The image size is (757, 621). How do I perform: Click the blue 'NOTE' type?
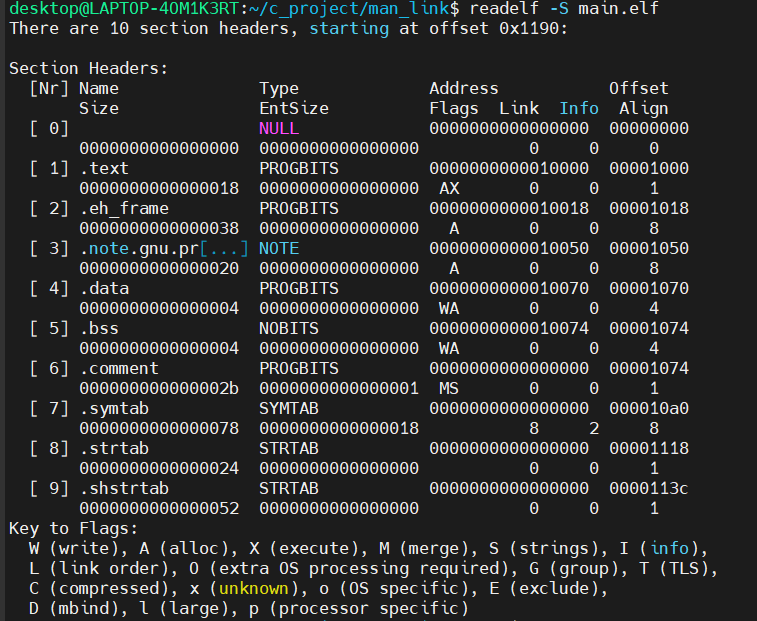point(279,249)
